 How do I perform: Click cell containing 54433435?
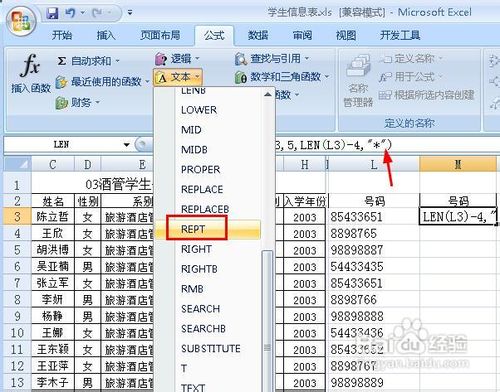coord(374,267)
